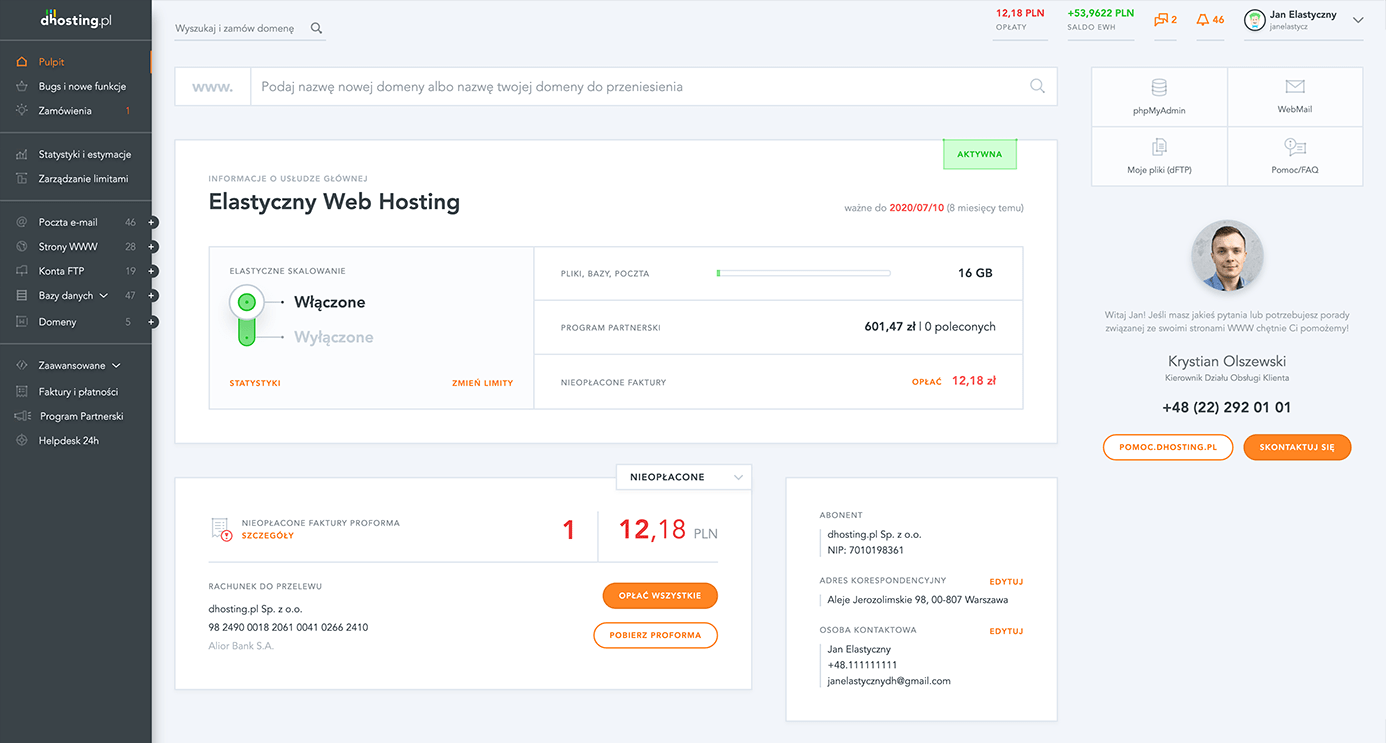Click the top domain search magnifier icon
This screenshot has height=743, width=1386.
(x=316, y=28)
